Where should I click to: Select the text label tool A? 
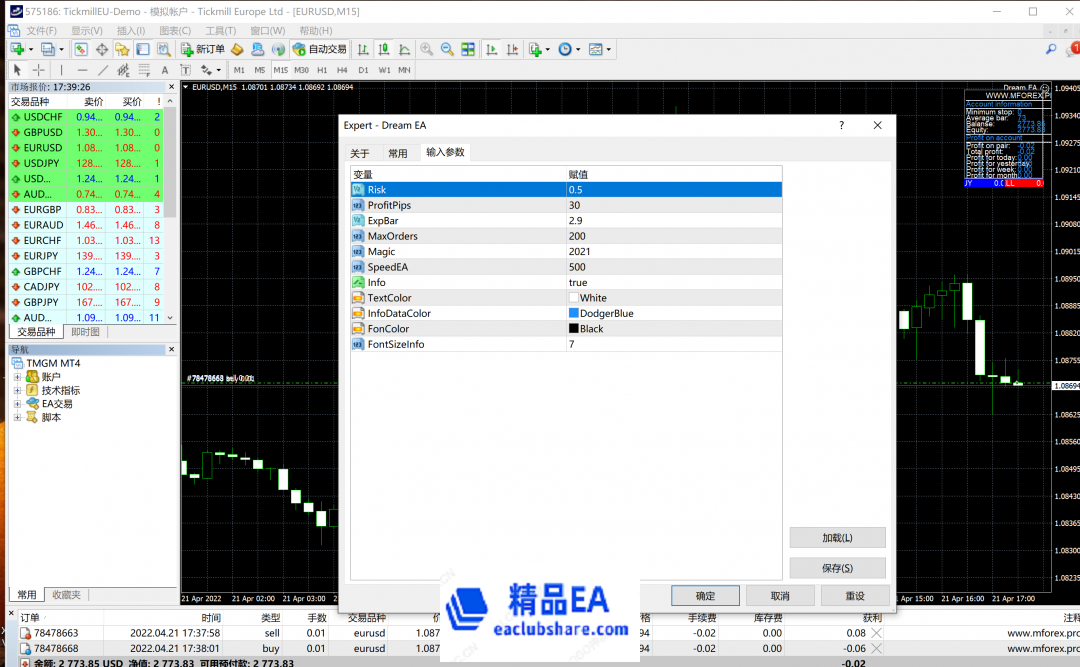tap(164, 70)
